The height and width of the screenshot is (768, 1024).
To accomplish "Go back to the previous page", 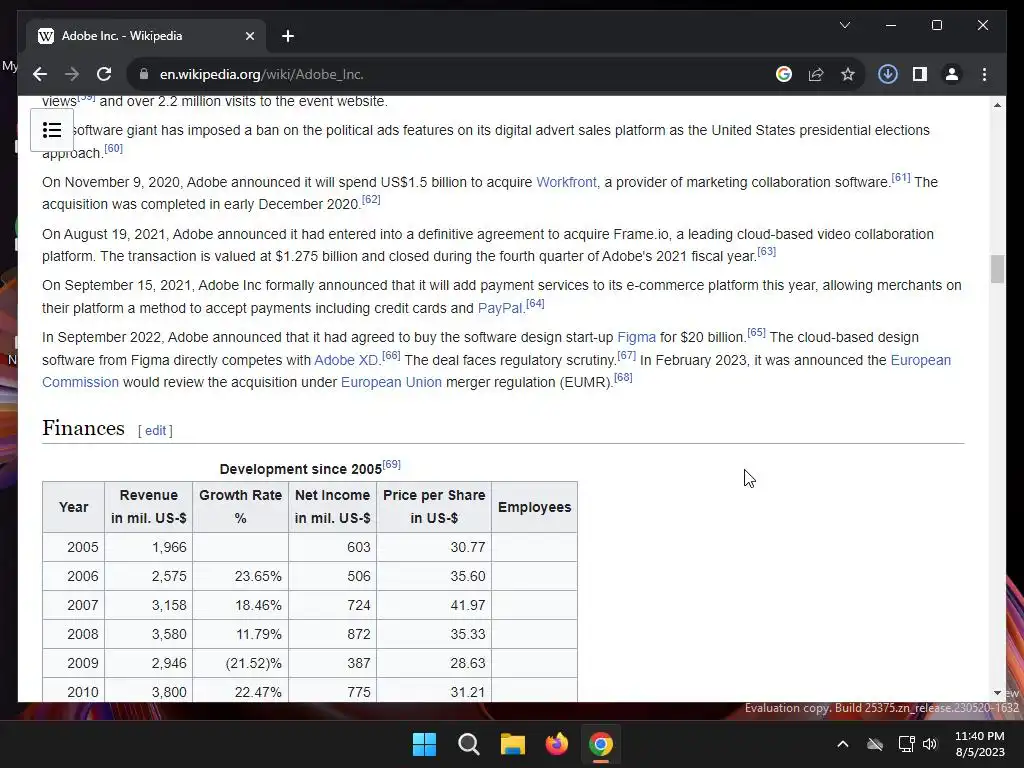I will click(x=40, y=74).
